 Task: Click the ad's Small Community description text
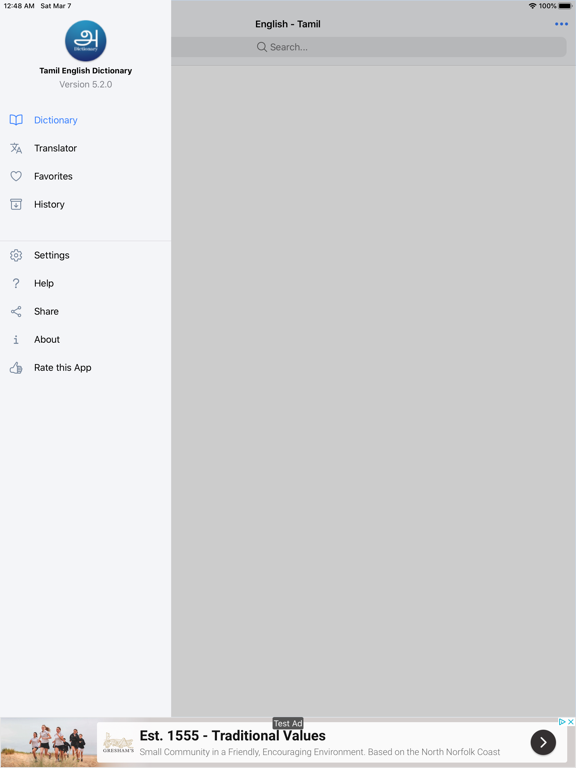[320, 752]
